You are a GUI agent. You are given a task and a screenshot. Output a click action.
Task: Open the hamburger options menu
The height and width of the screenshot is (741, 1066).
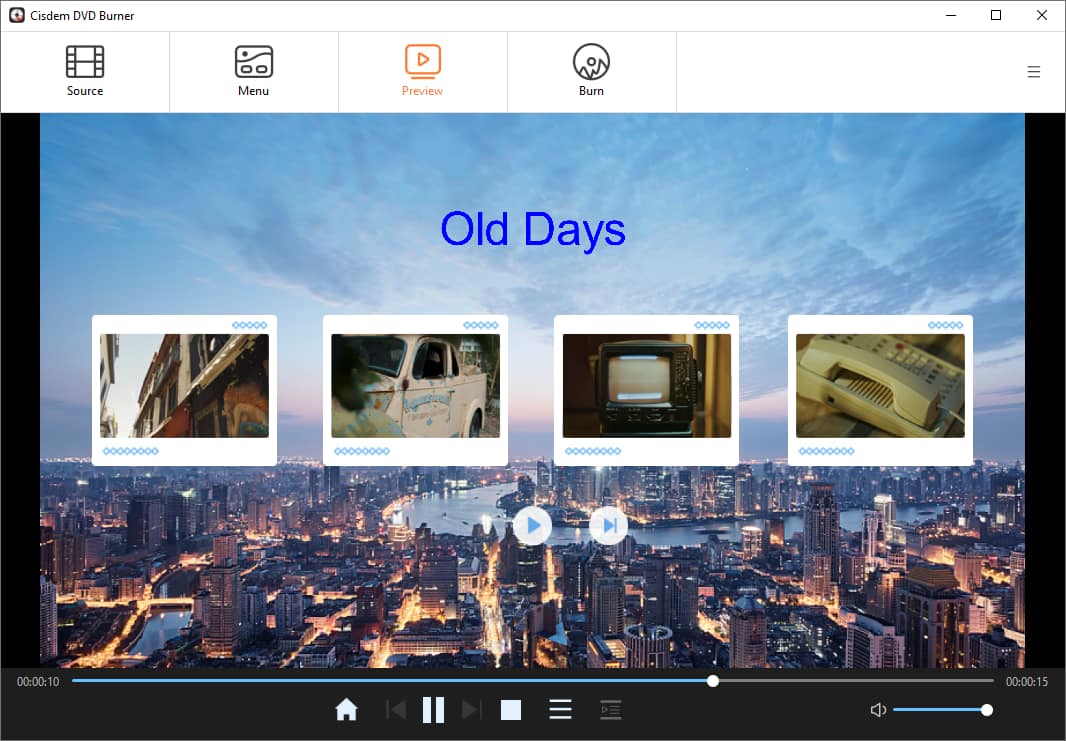click(x=1034, y=72)
